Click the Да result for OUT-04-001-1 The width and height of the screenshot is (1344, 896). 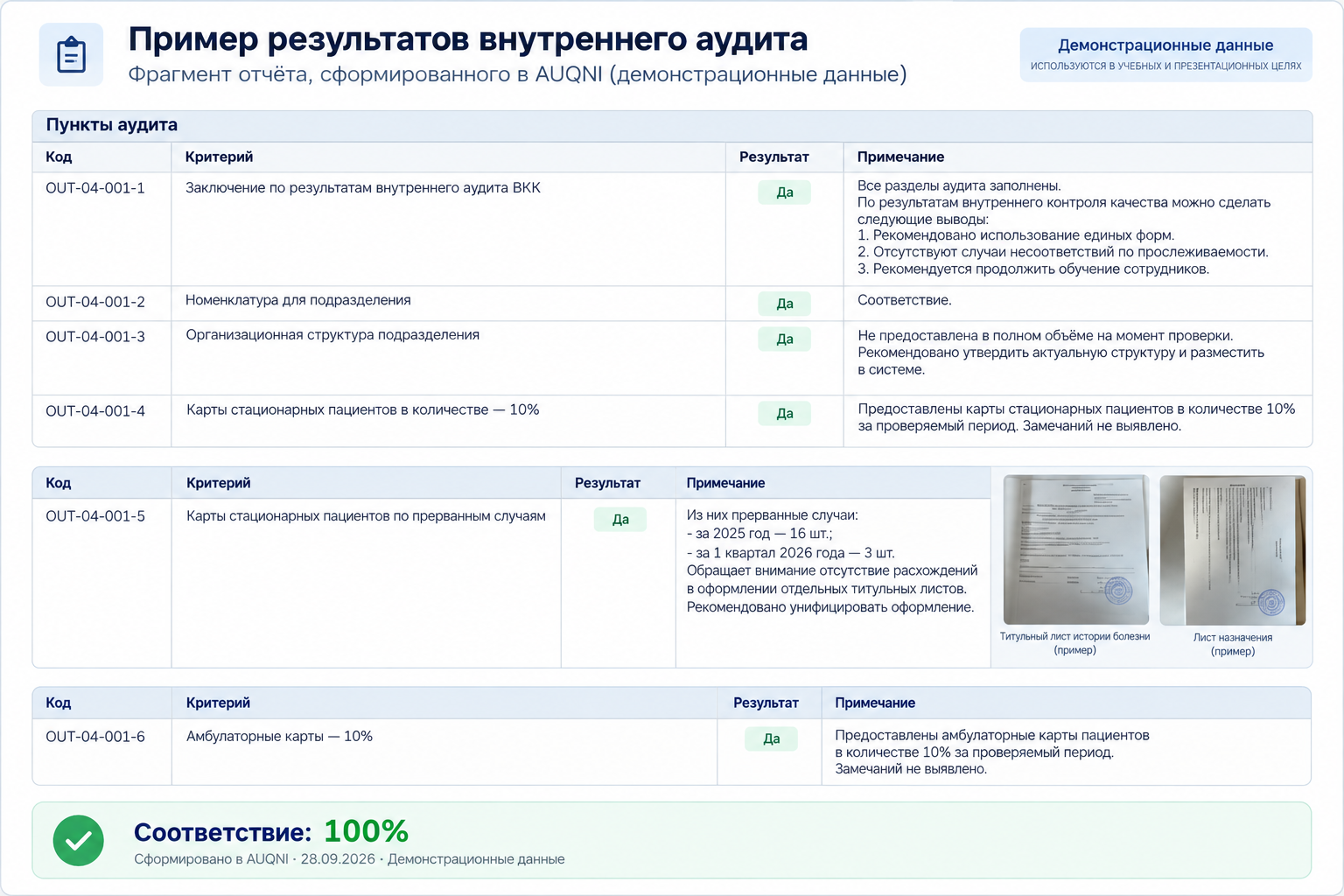pyautogui.click(x=784, y=192)
